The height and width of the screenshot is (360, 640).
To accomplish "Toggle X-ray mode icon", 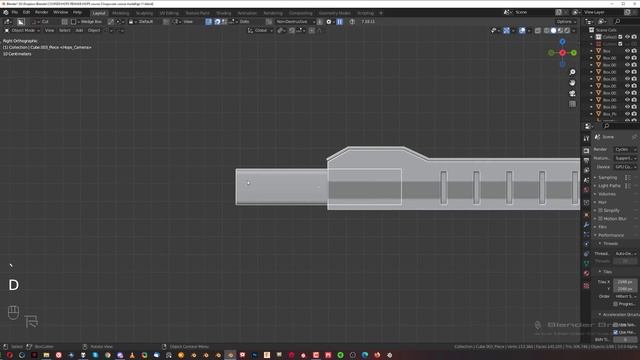I will pyautogui.click(x=538, y=31).
